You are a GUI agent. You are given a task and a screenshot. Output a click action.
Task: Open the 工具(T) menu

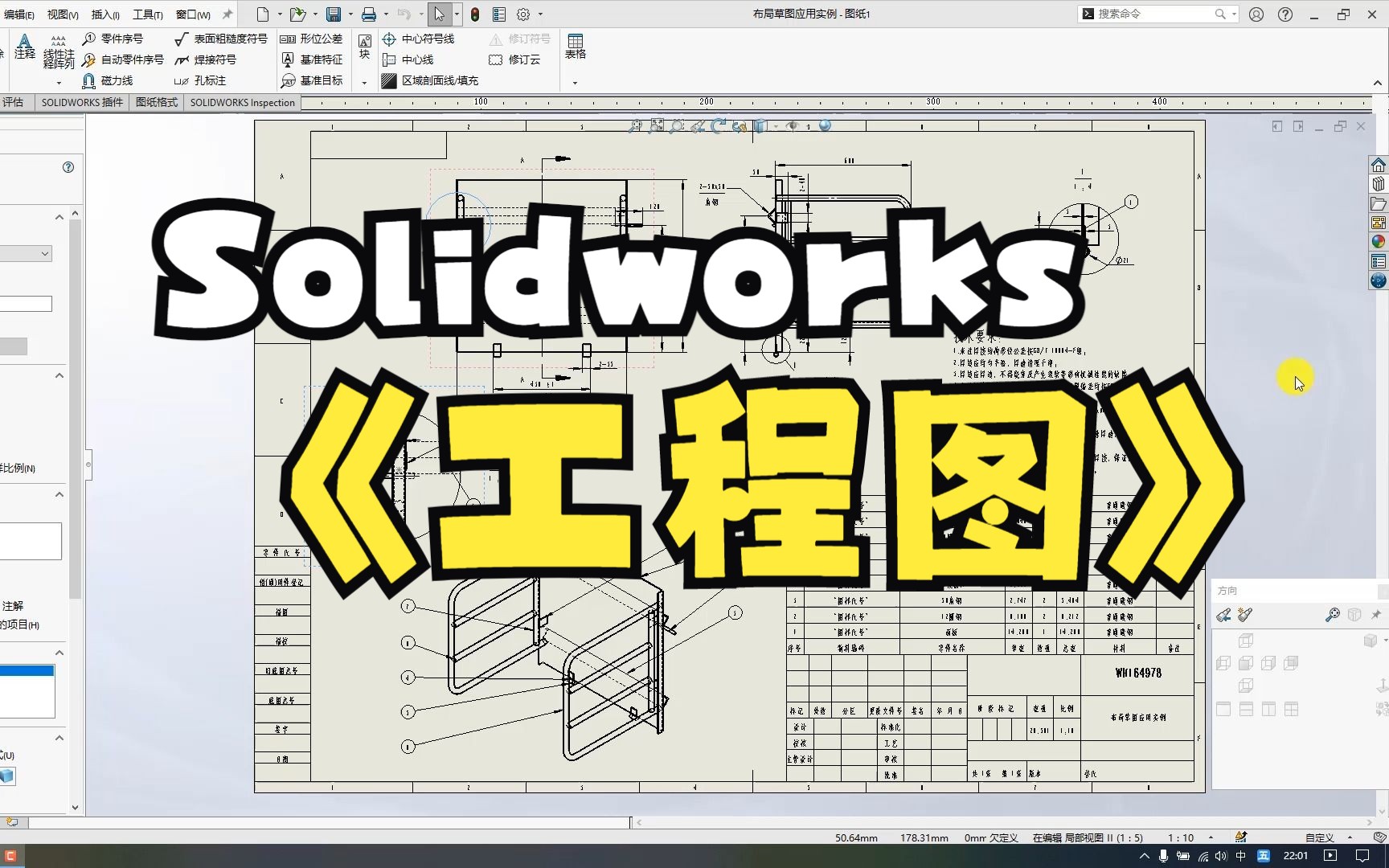(x=147, y=14)
